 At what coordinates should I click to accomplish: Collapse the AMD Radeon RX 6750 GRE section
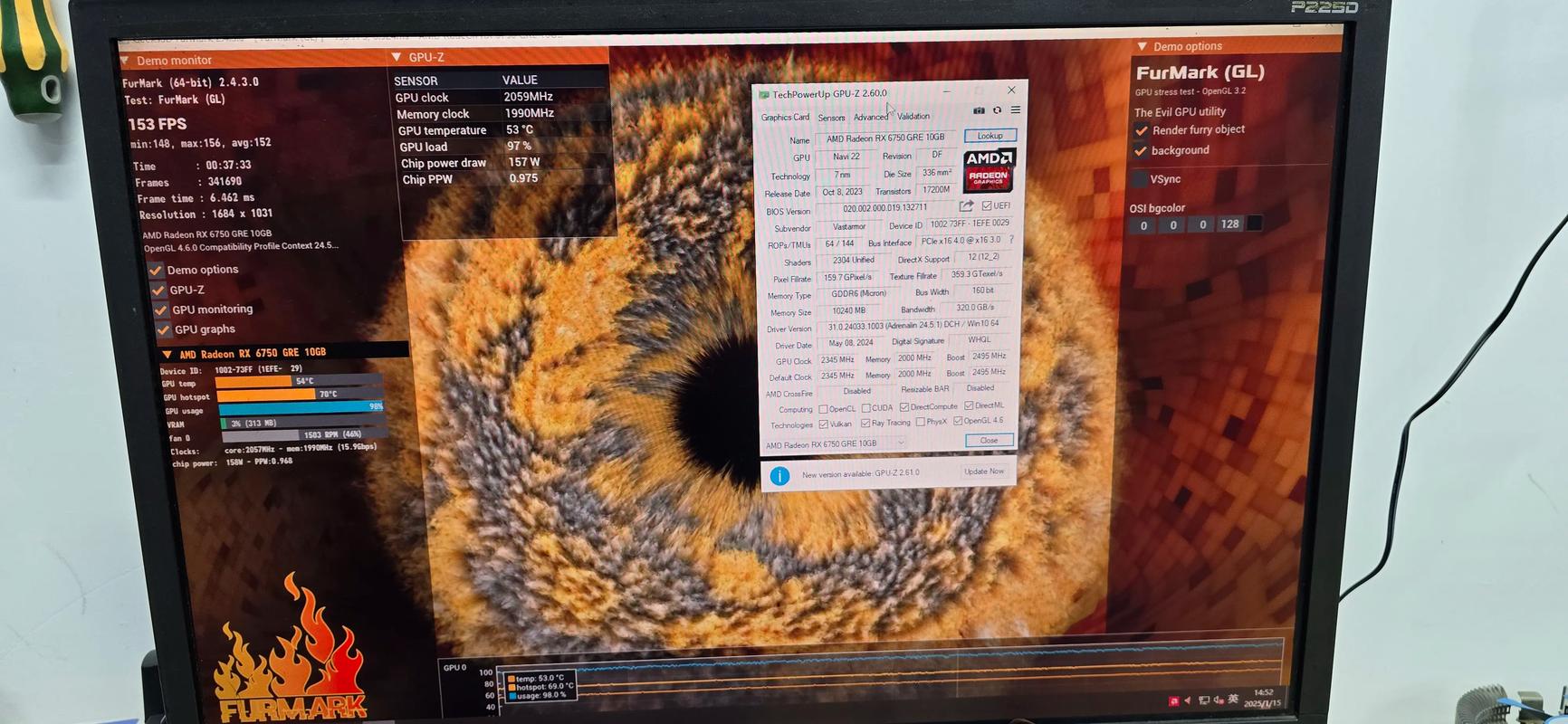point(167,354)
